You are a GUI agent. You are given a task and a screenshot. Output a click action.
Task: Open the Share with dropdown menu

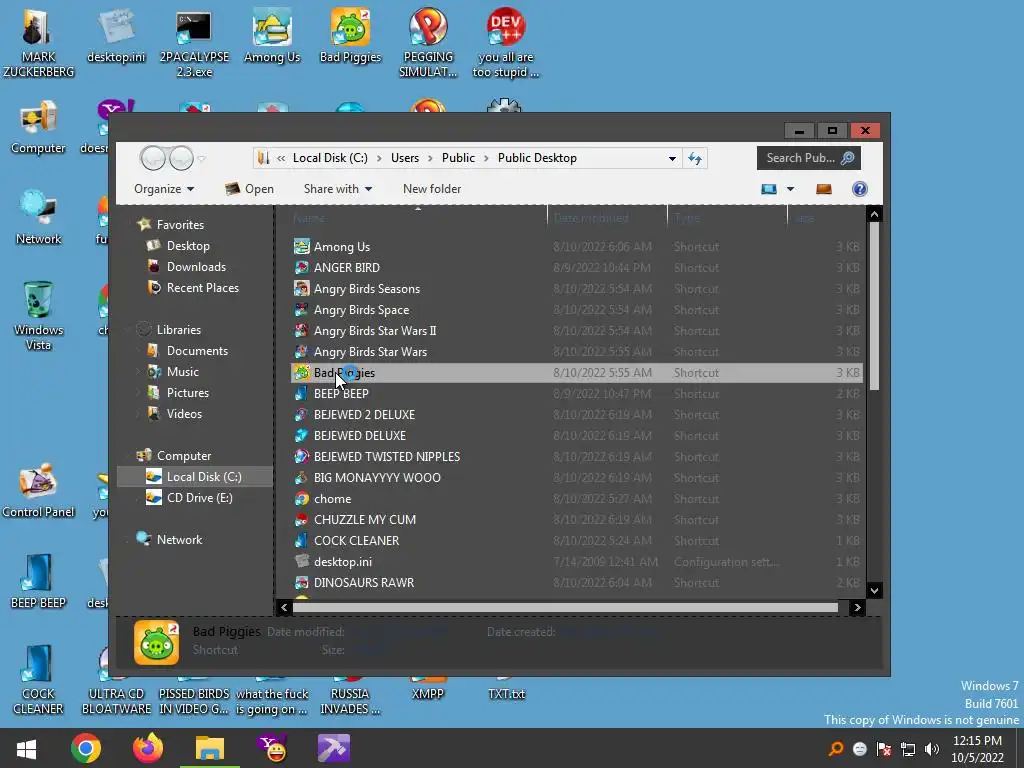coord(338,189)
